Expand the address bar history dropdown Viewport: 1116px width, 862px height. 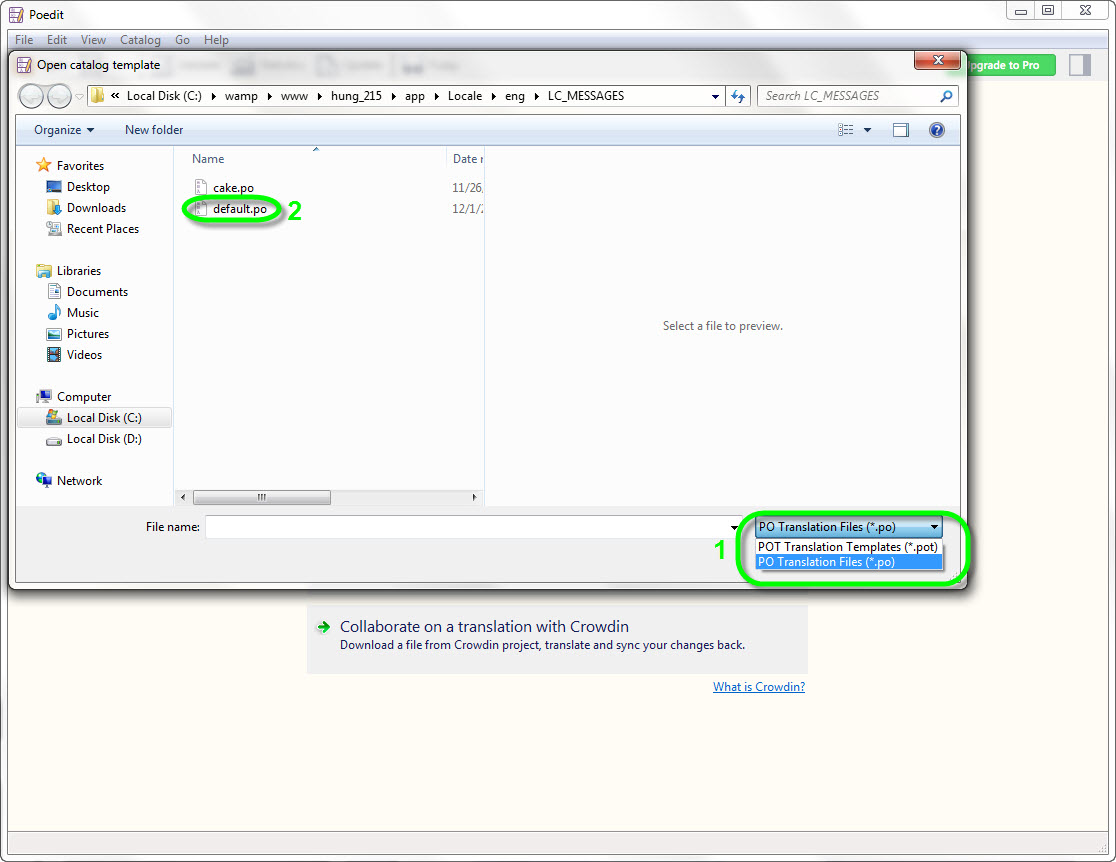coord(715,96)
